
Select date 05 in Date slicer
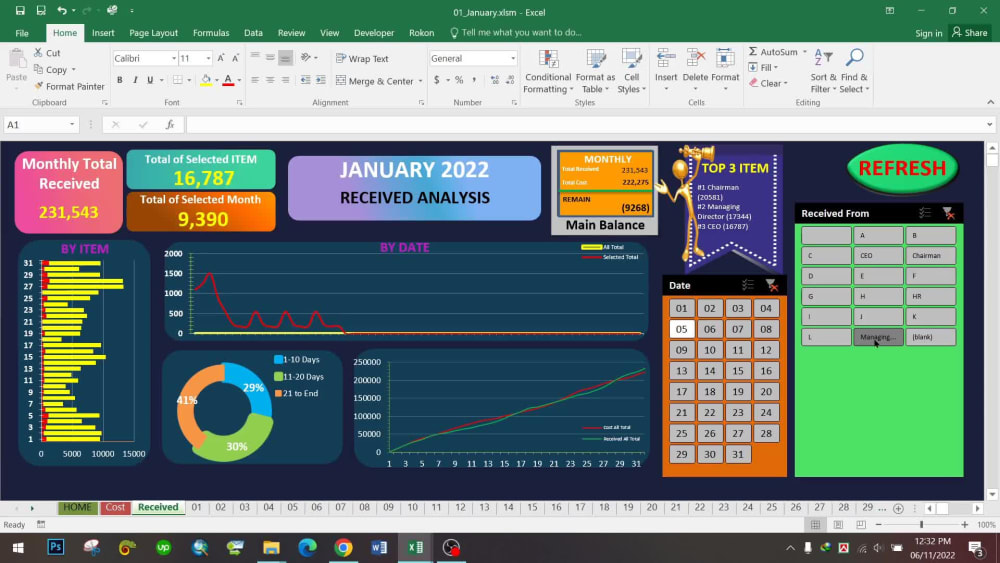(681, 329)
